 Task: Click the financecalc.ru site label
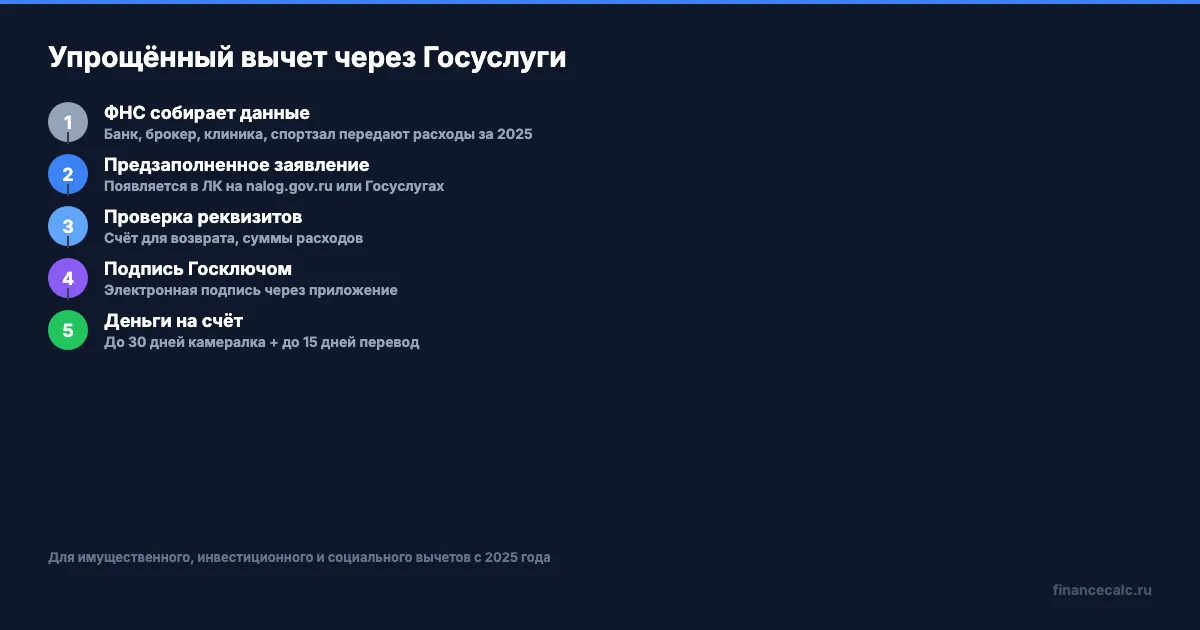(1102, 590)
